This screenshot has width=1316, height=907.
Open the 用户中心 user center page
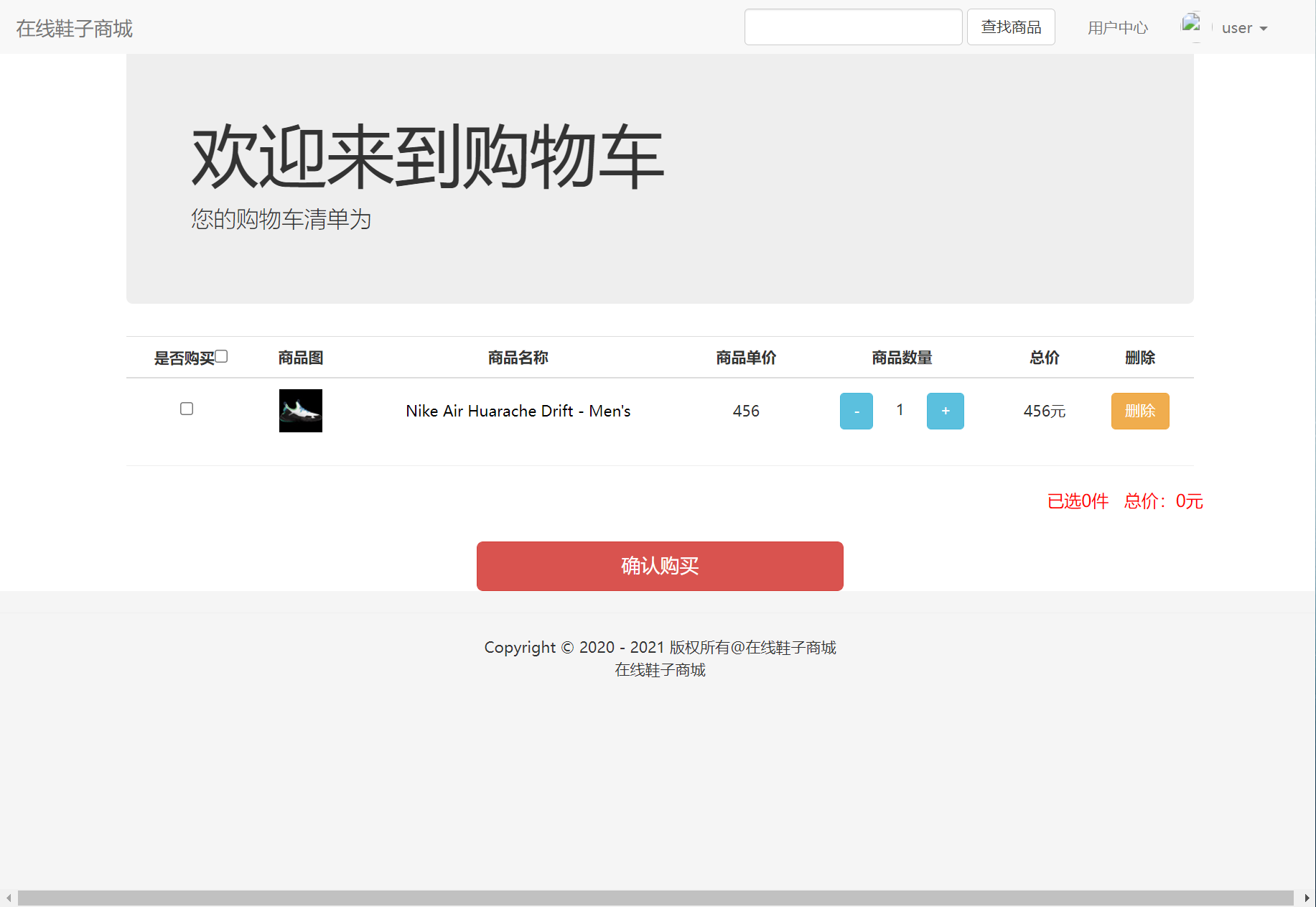1117,27
